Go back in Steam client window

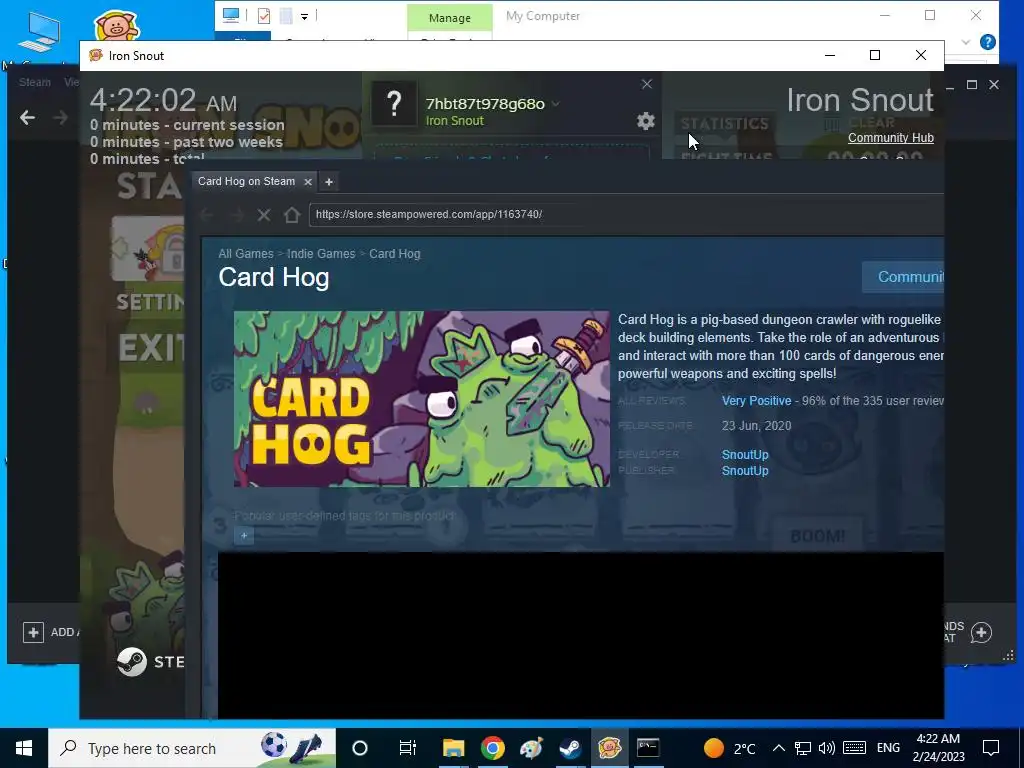[x=27, y=118]
